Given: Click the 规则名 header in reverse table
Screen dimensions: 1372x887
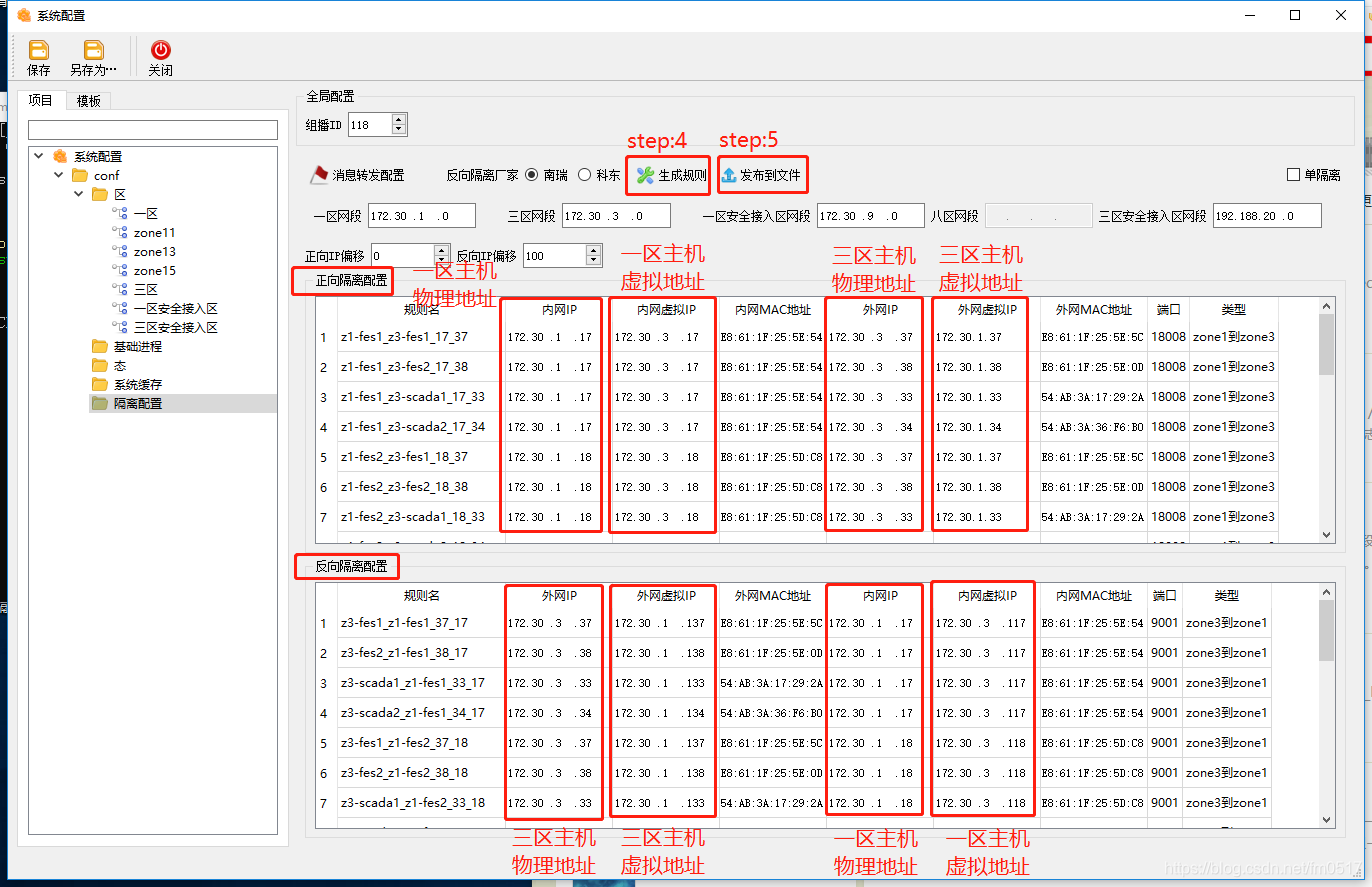Looking at the screenshot, I should pyautogui.click(x=421, y=595).
